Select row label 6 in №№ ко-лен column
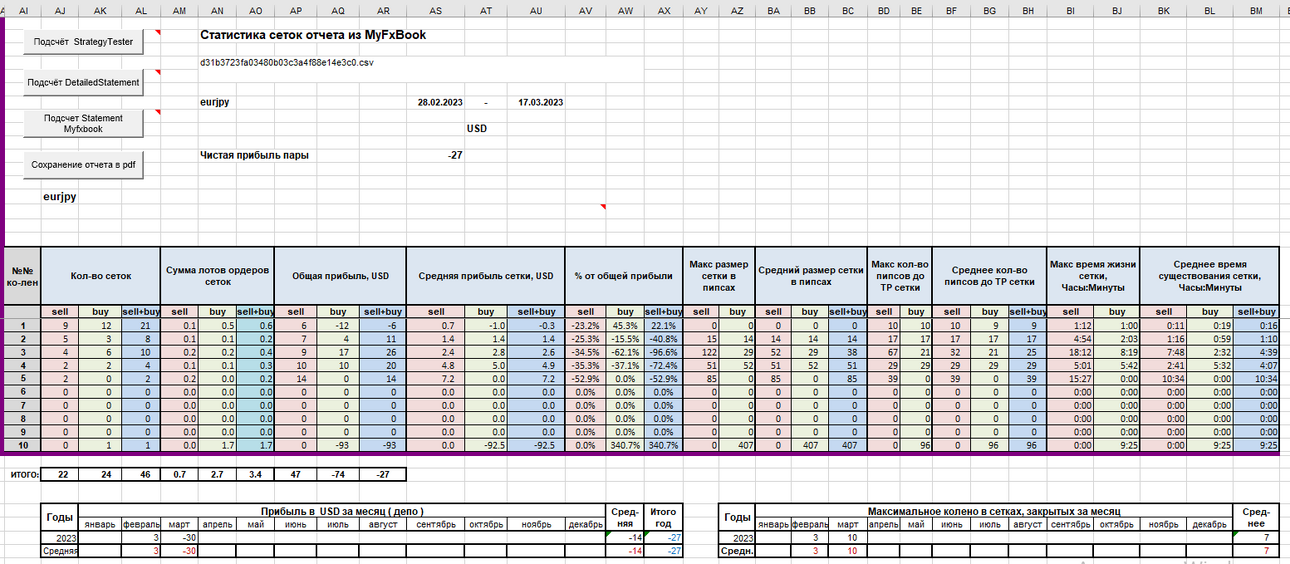Image resolution: width=1290 pixels, height=564 pixels. click(x=22, y=392)
